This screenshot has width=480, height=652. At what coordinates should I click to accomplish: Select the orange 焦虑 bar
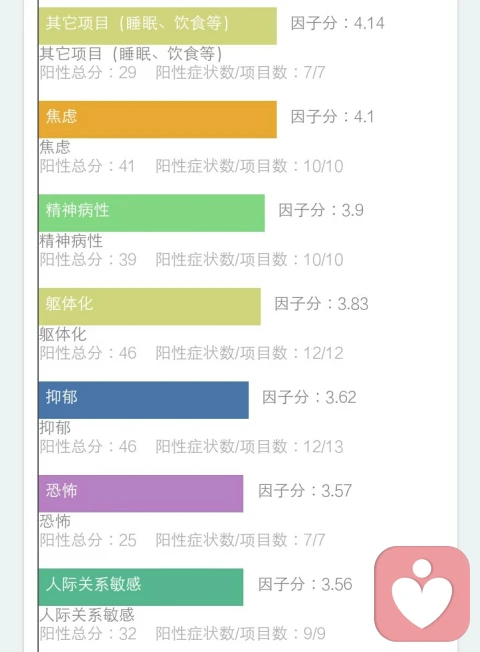point(158,119)
